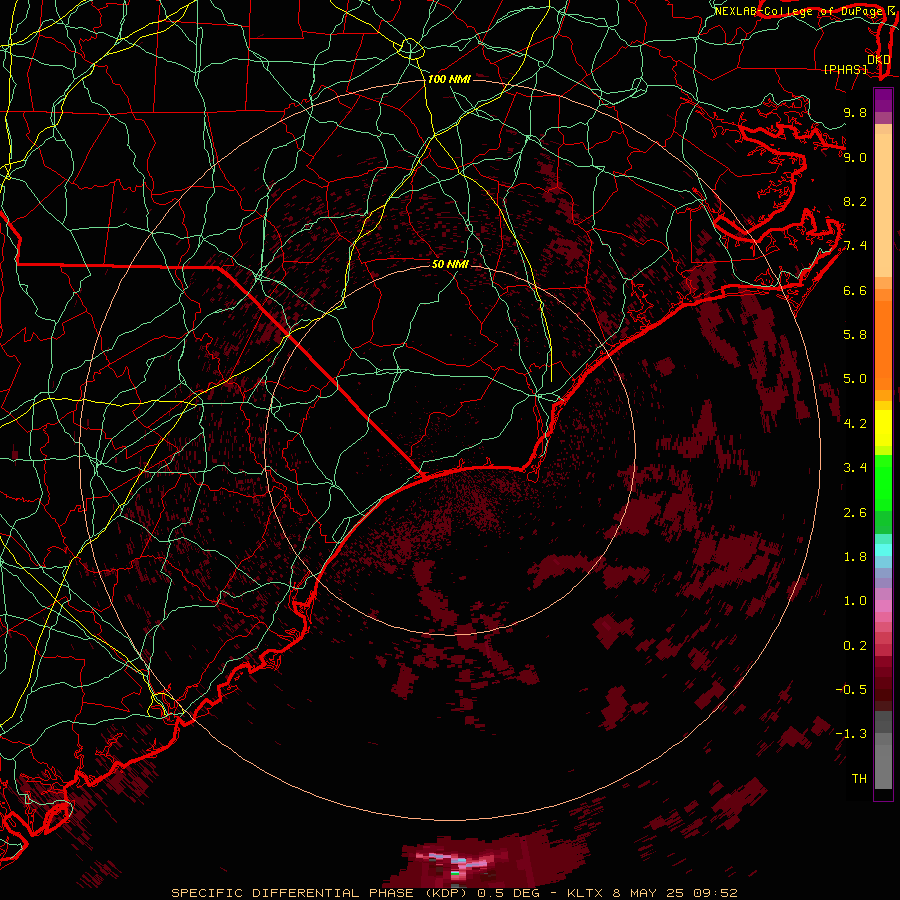Click the 9.0 value on the color scale

855,157
